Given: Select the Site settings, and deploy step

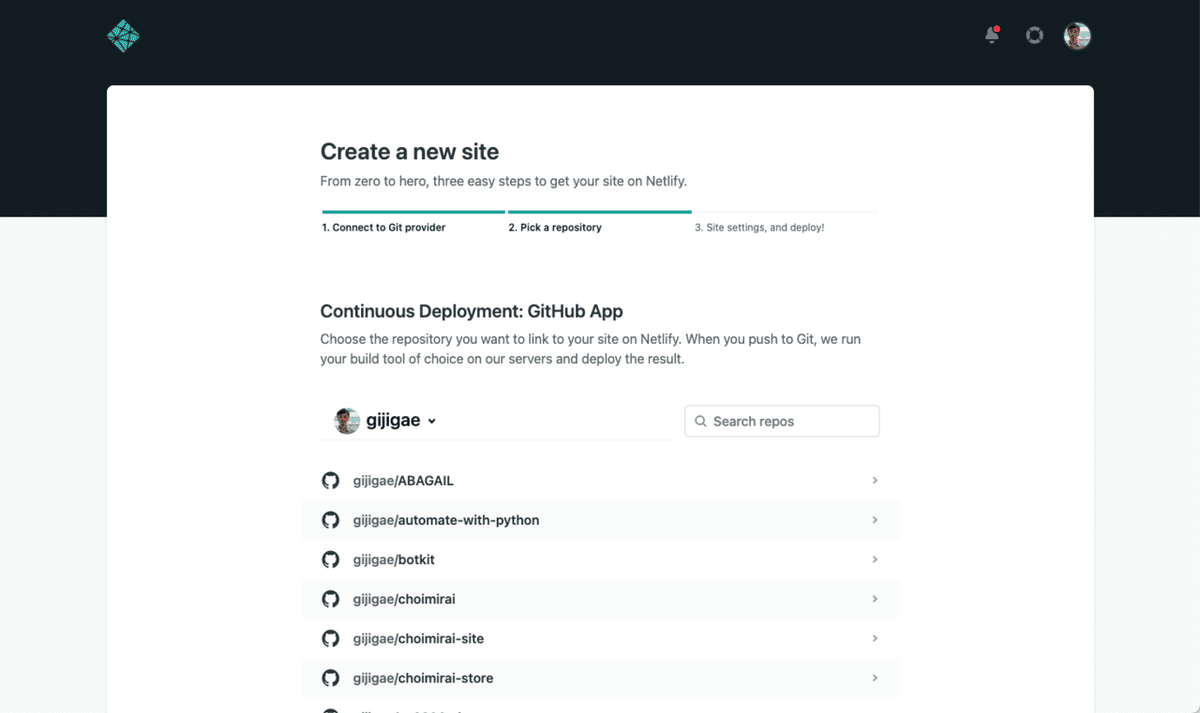Looking at the screenshot, I should pyautogui.click(x=759, y=228).
